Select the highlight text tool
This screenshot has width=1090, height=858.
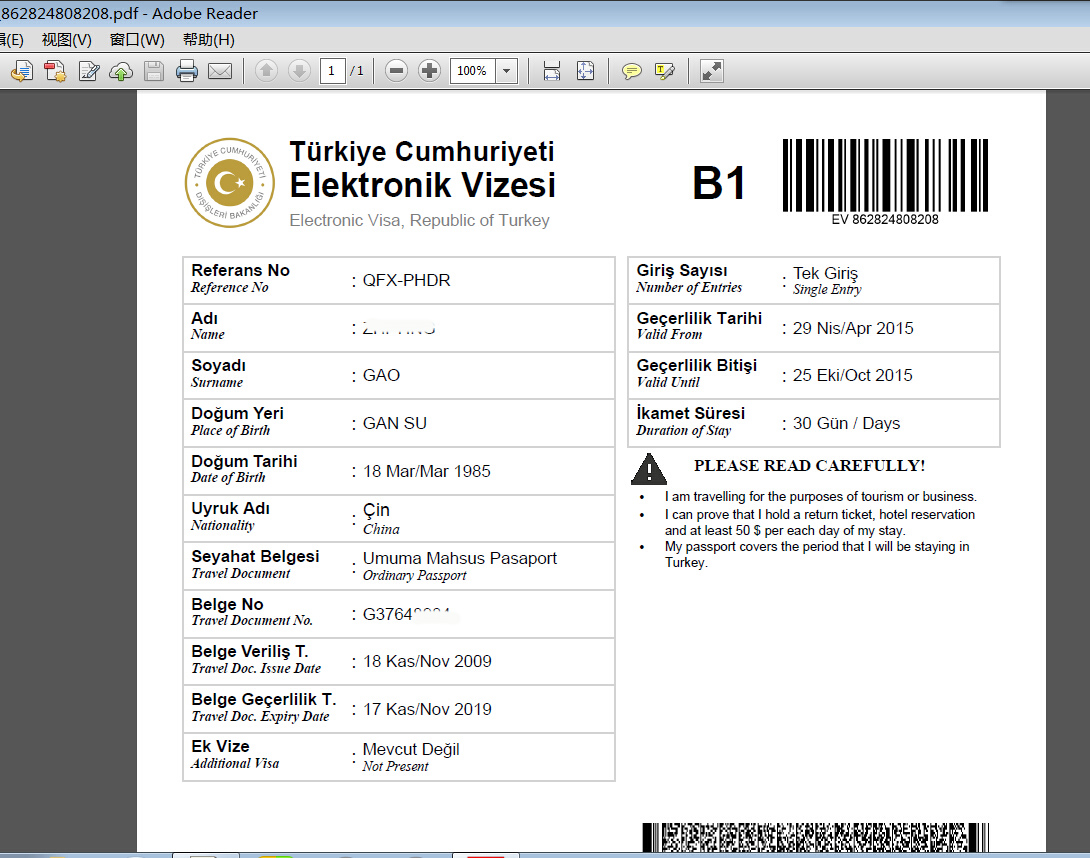click(x=664, y=71)
